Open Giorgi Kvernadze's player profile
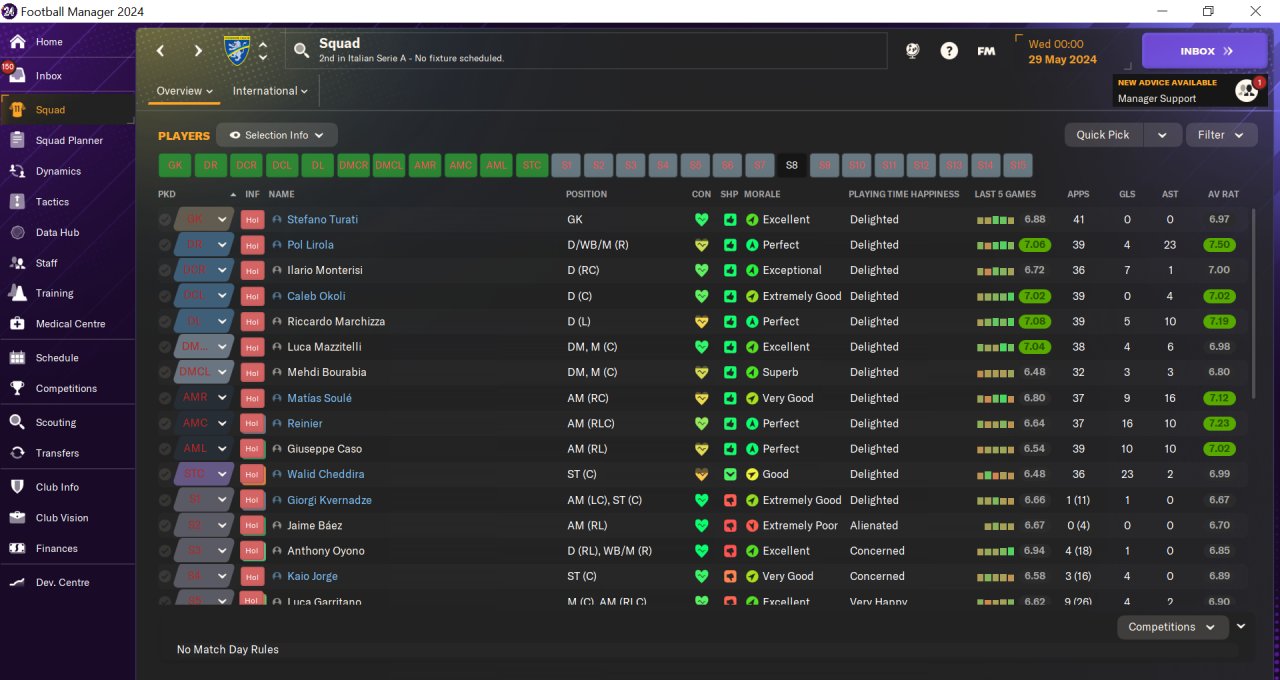This screenshot has width=1280, height=680. (329, 500)
